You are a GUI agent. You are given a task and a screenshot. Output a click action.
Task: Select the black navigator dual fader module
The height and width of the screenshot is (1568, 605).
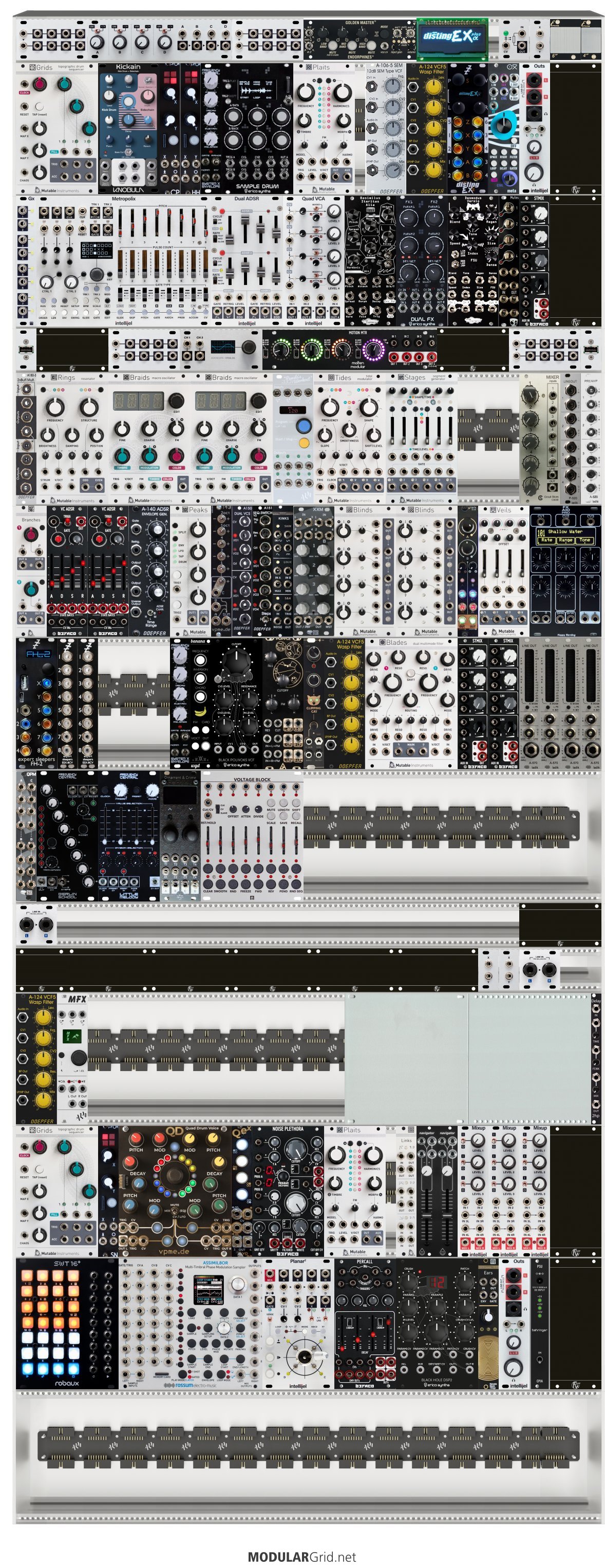pos(437,1190)
